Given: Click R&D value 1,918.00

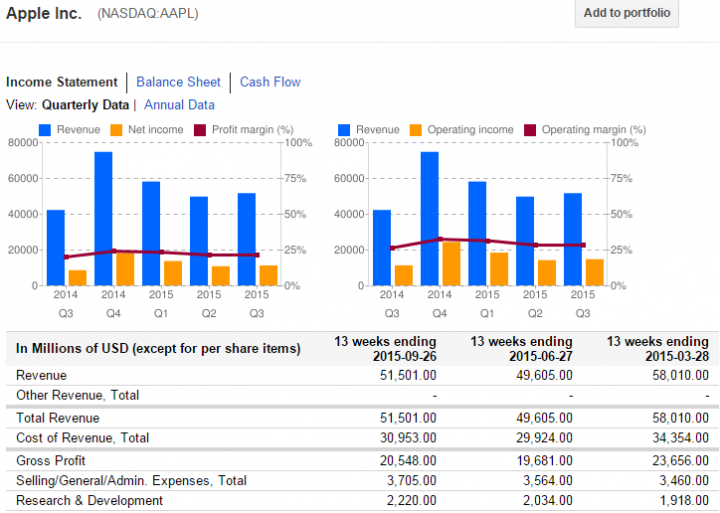Looking at the screenshot, I should click(x=684, y=500).
